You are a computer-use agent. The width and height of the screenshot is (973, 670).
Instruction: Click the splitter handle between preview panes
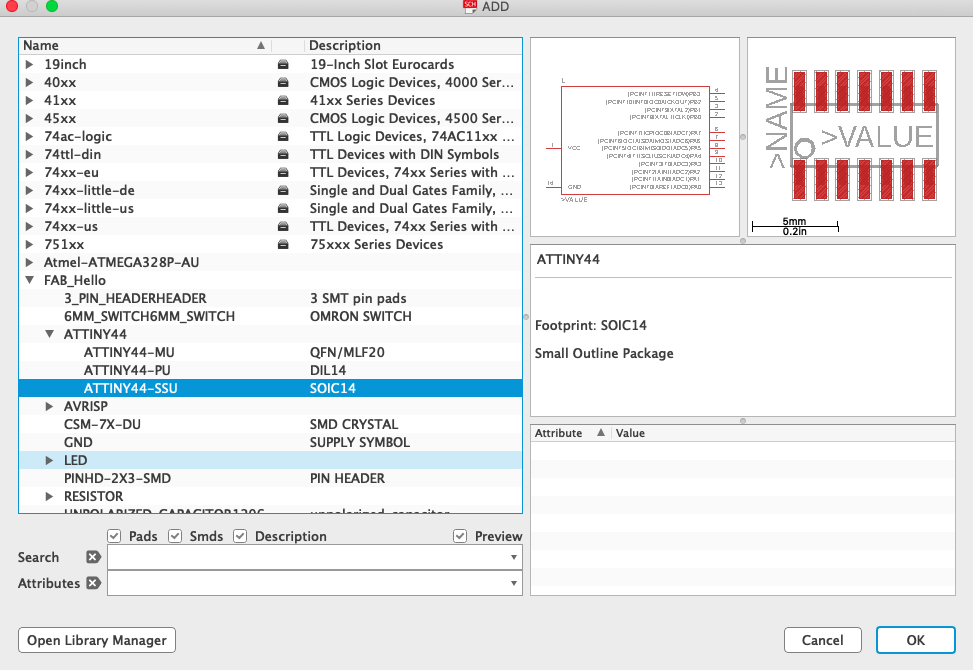[743, 137]
